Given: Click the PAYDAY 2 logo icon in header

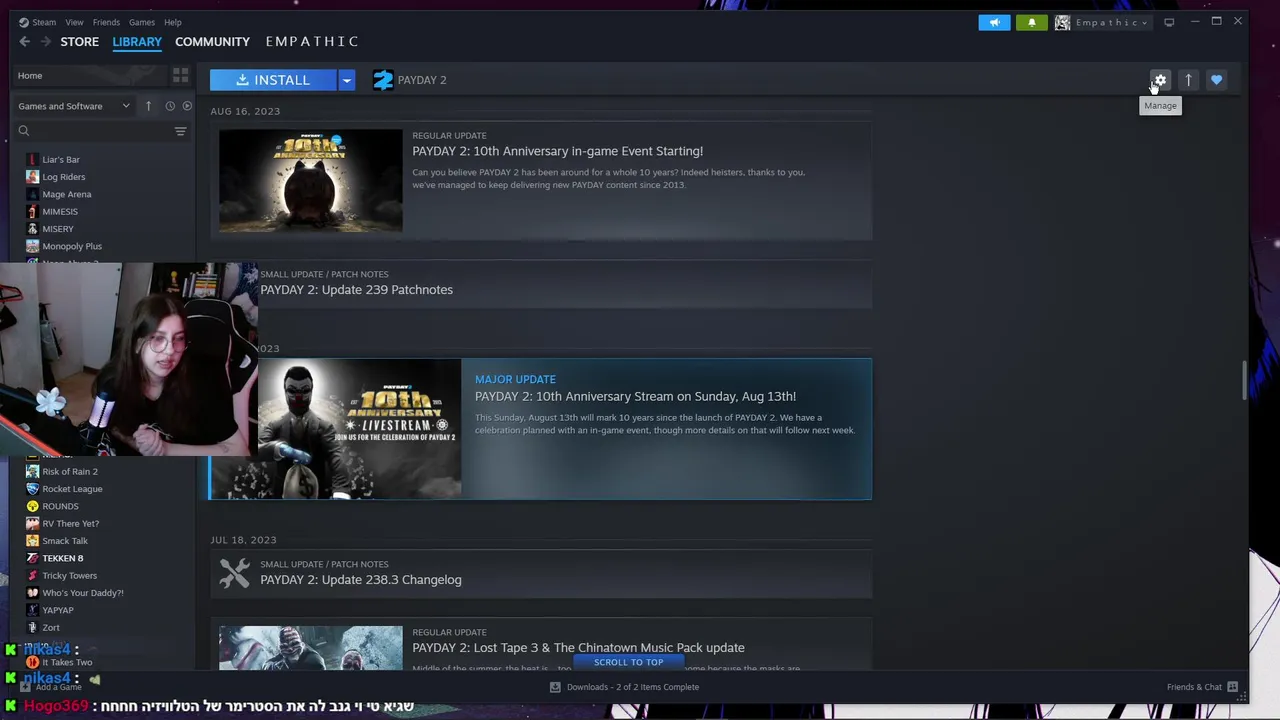Looking at the screenshot, I should click(383, 80).
